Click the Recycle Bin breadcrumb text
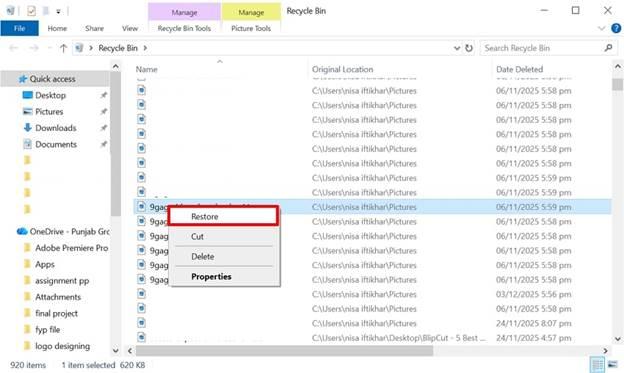Image resolution: width=624 pixels, height=373 pixels. [118, 48]
